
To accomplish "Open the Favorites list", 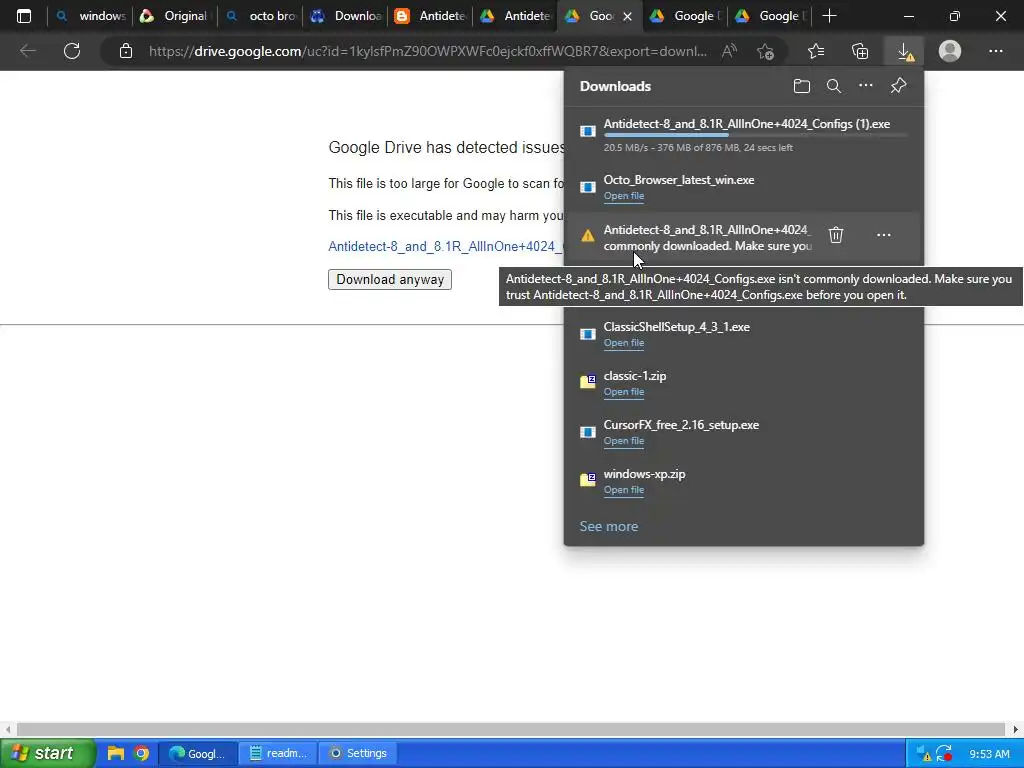I will (816, 51).
